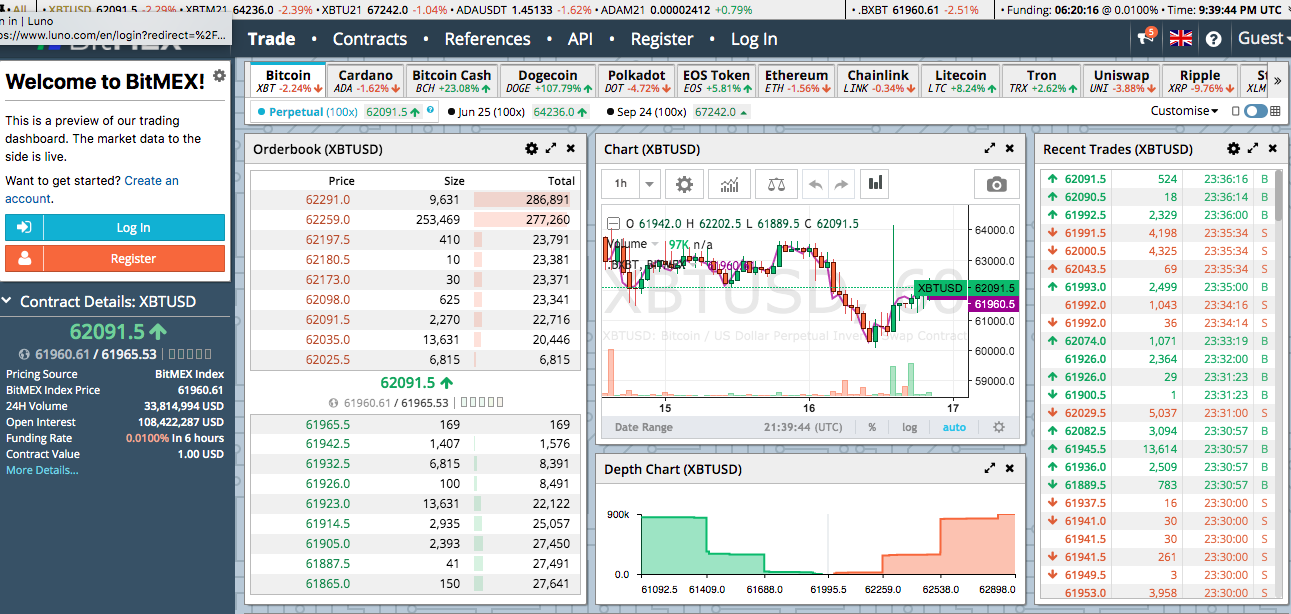1291x614 pixels.
Task: Click the Recent Trades scrollbar
Action: [x=1279, y=196]
